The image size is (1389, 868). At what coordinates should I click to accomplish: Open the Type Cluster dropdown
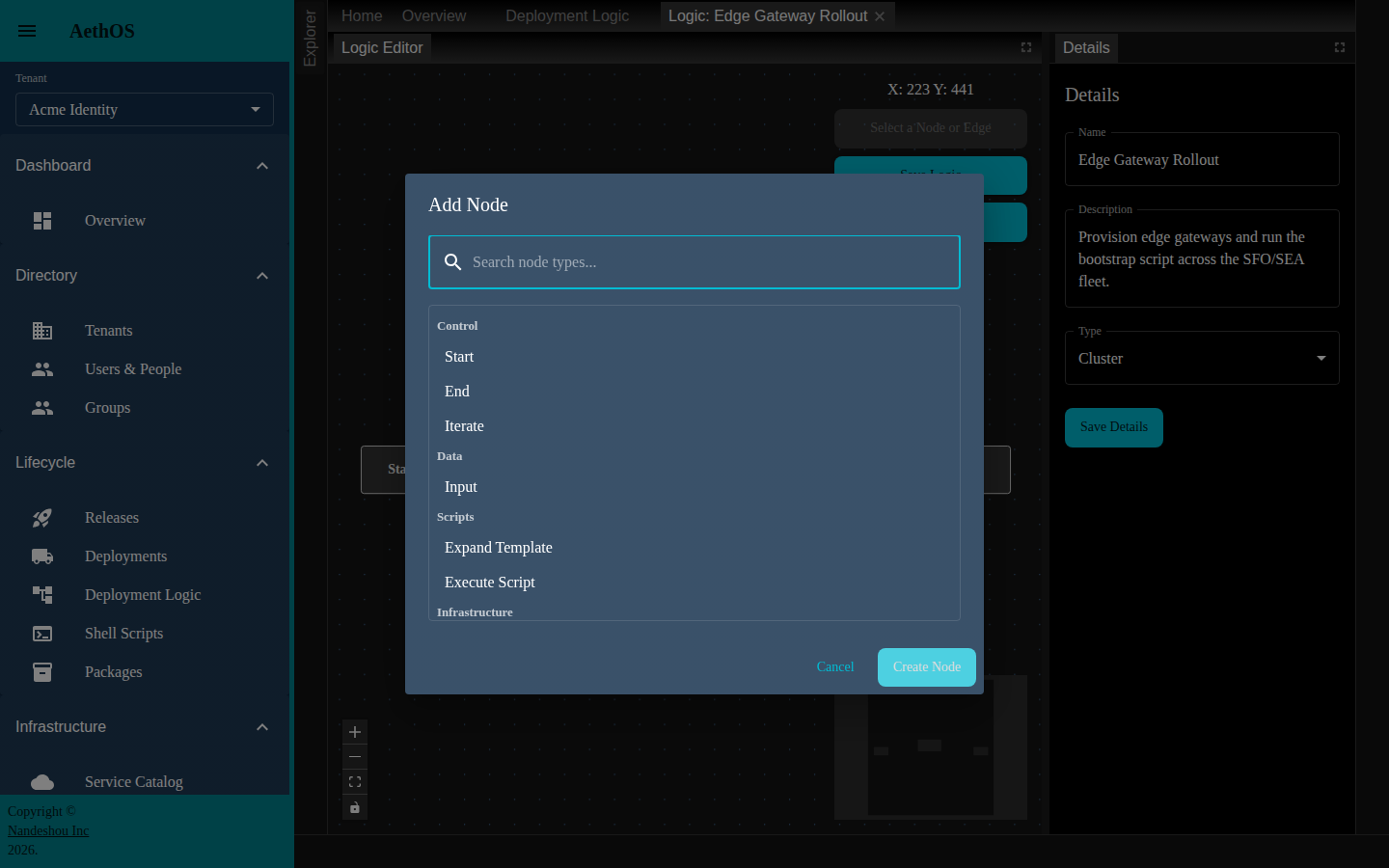(1202, 358)
